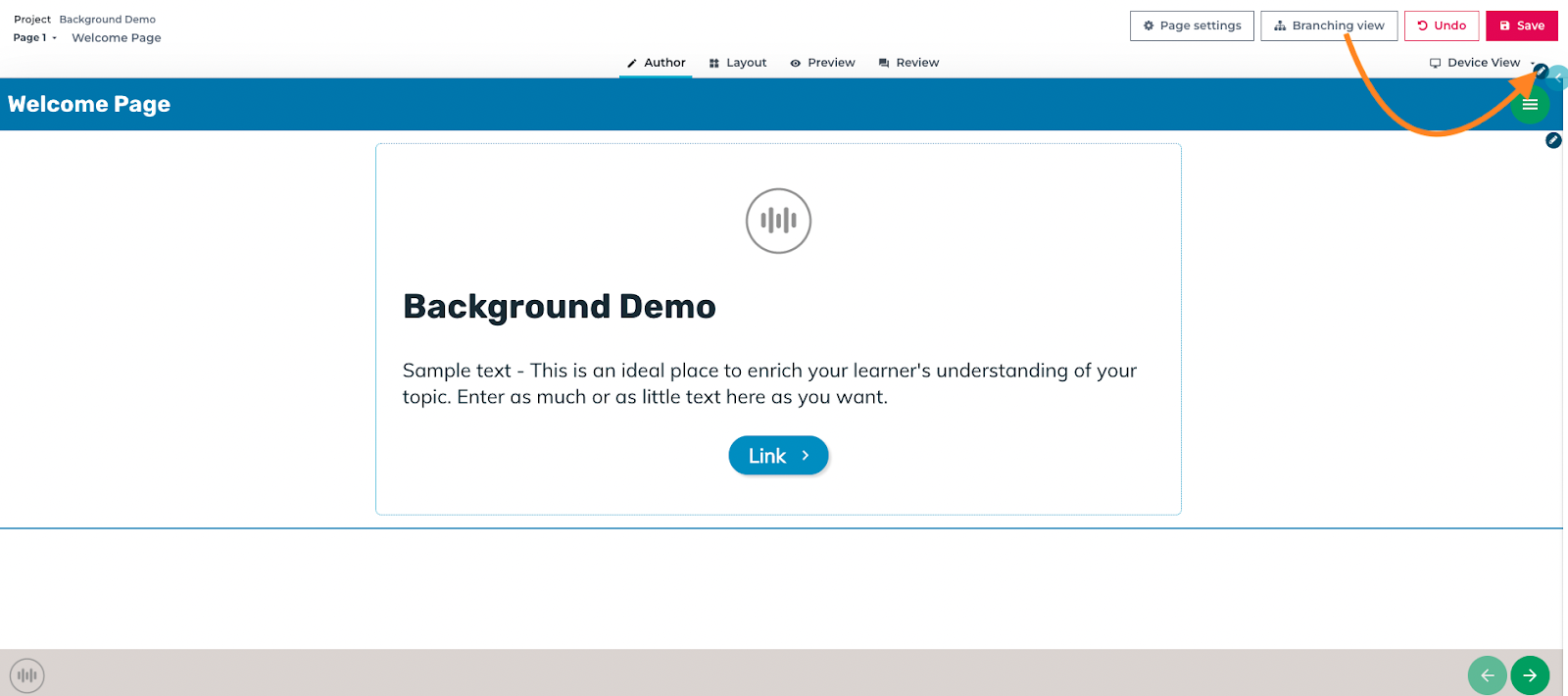
Task: Click the Sample text paragraph
Action: pyautogui.click(x=769, y=383)
